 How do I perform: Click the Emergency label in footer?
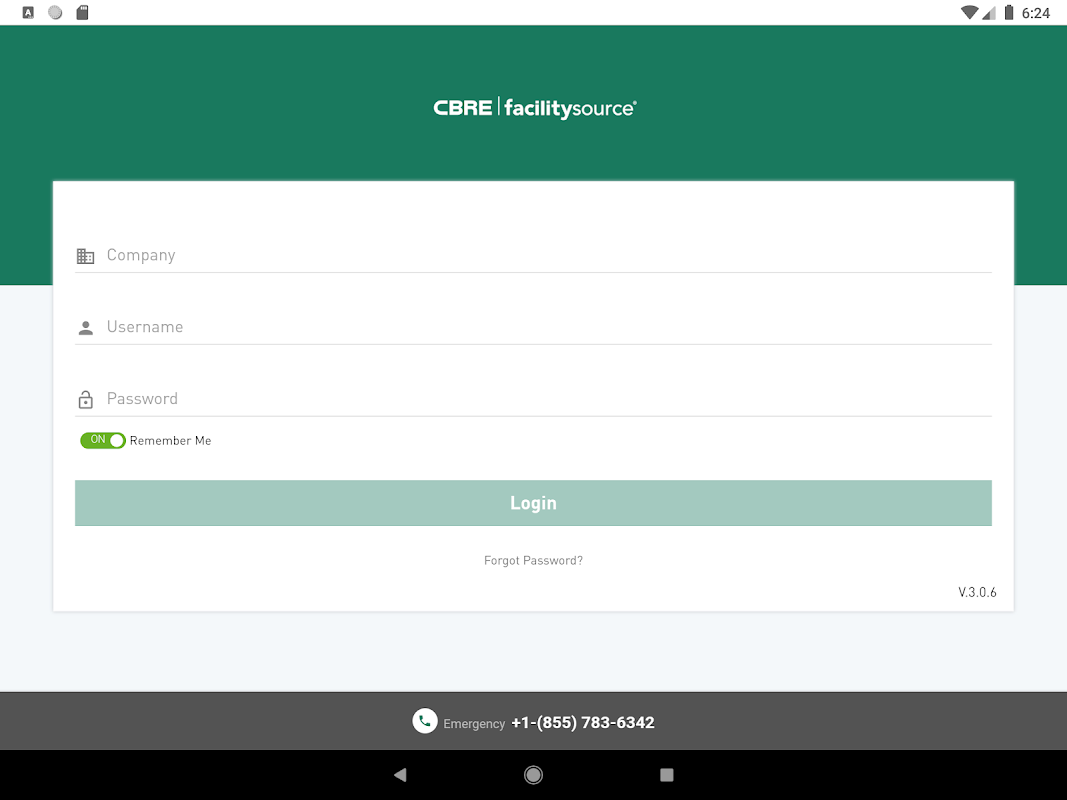tap(474, 724)
